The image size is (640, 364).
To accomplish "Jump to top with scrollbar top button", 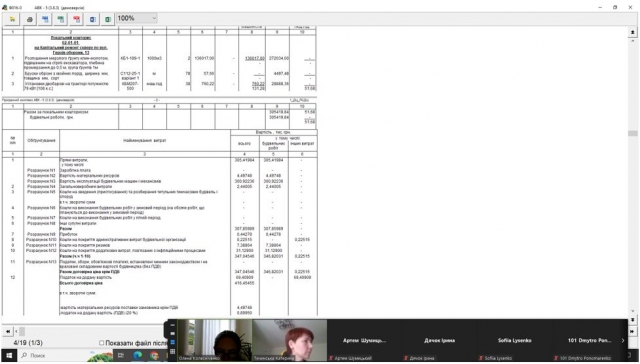I will [x=633, y=32].
